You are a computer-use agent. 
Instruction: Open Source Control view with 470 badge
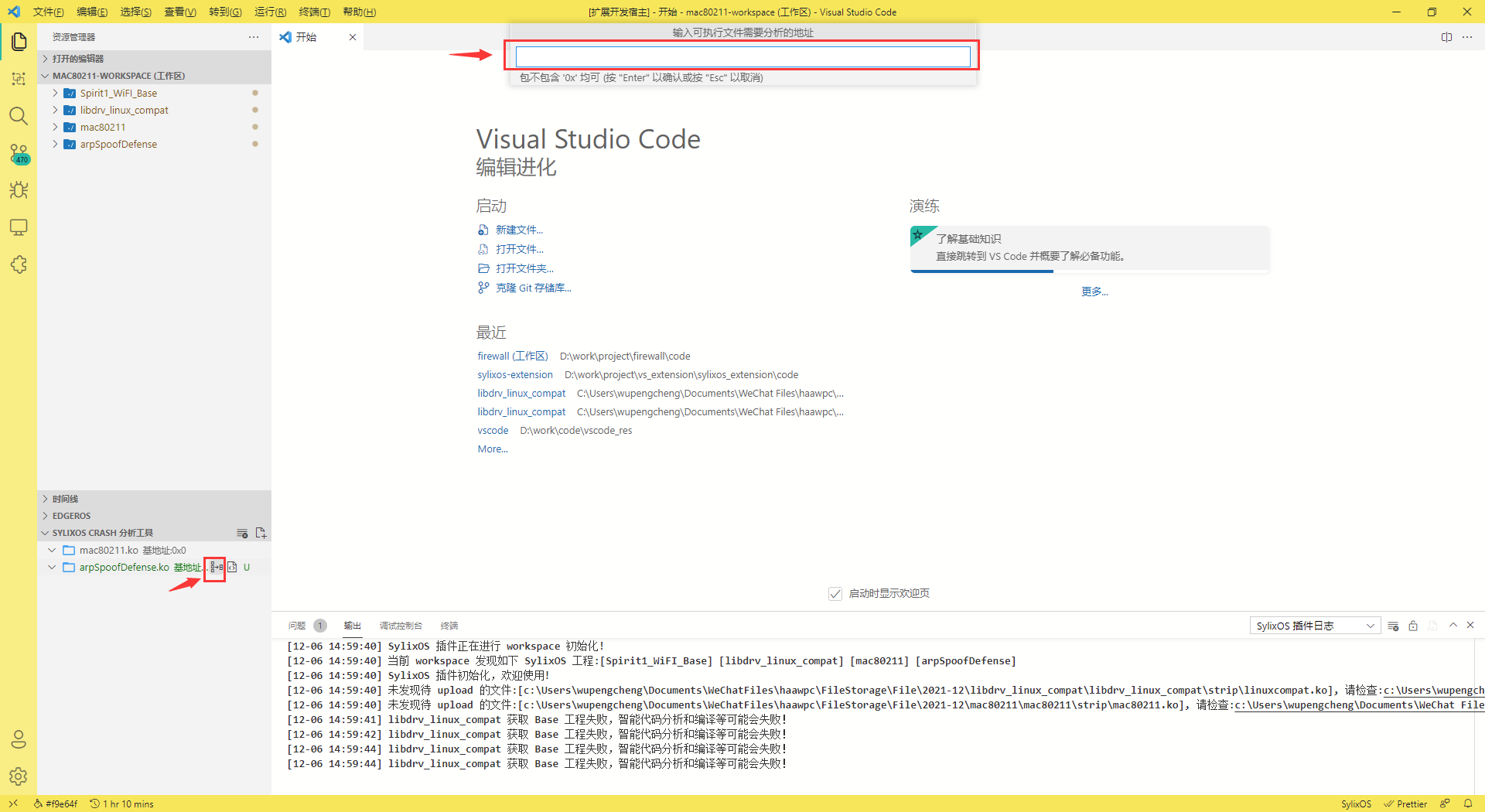19,153
